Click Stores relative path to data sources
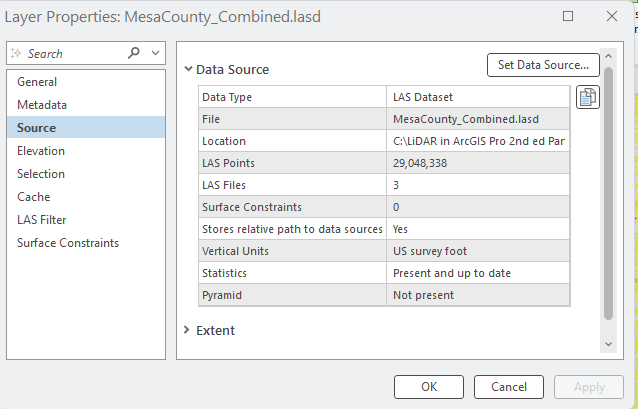 (x=293, y=229)
